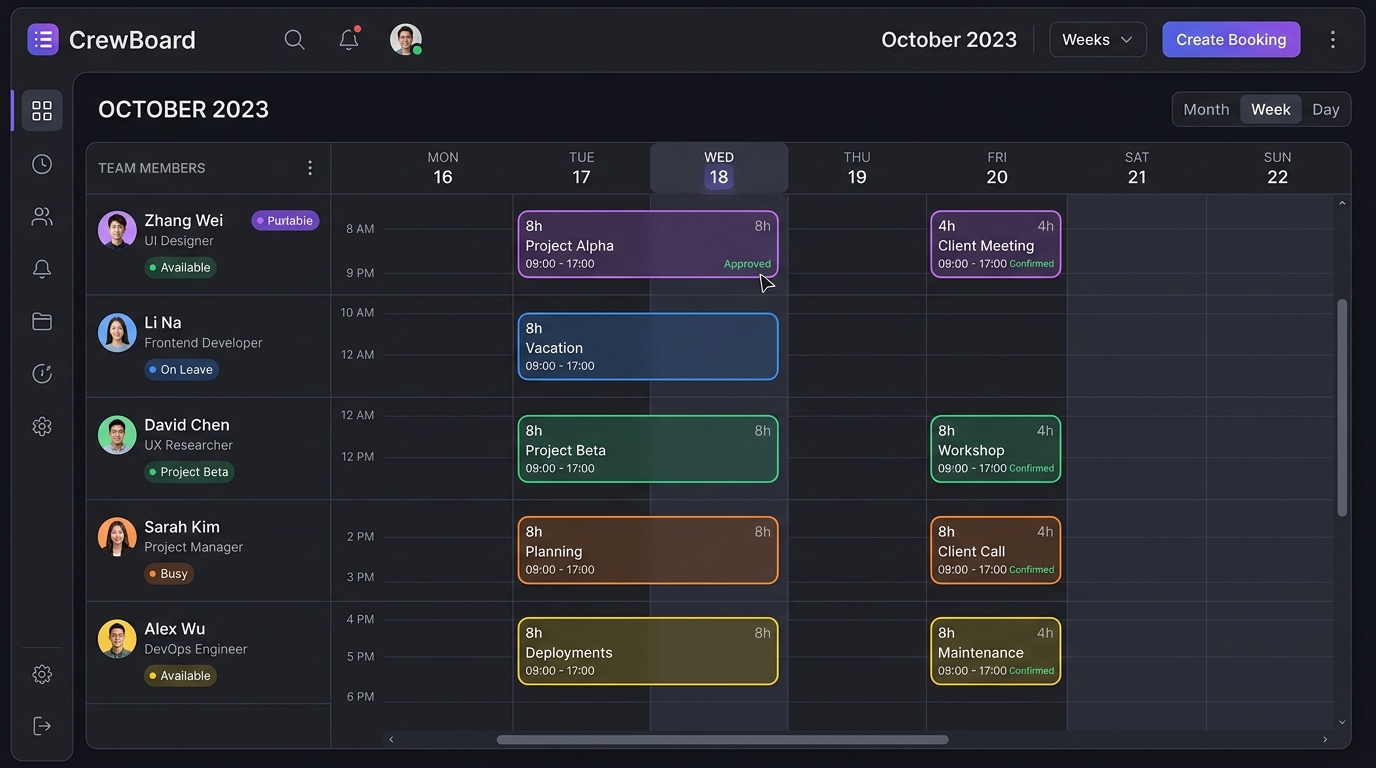Image resolution: width=1376 pixels, height=768 pixels.
Task: Click the scroll left arrow
Action: (x=391, y=740)
